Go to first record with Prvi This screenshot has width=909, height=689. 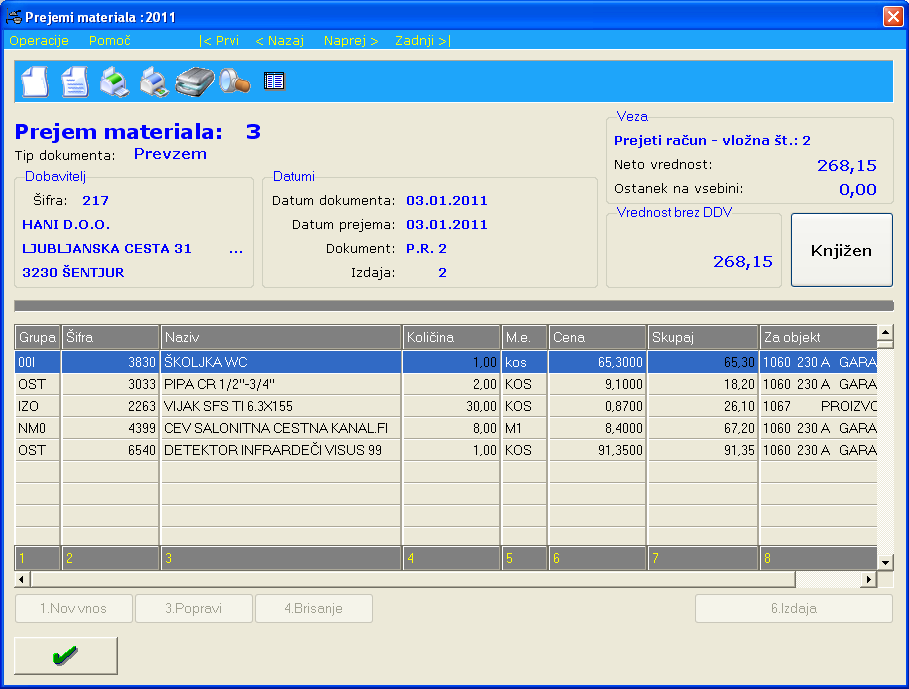click(219, 41)
